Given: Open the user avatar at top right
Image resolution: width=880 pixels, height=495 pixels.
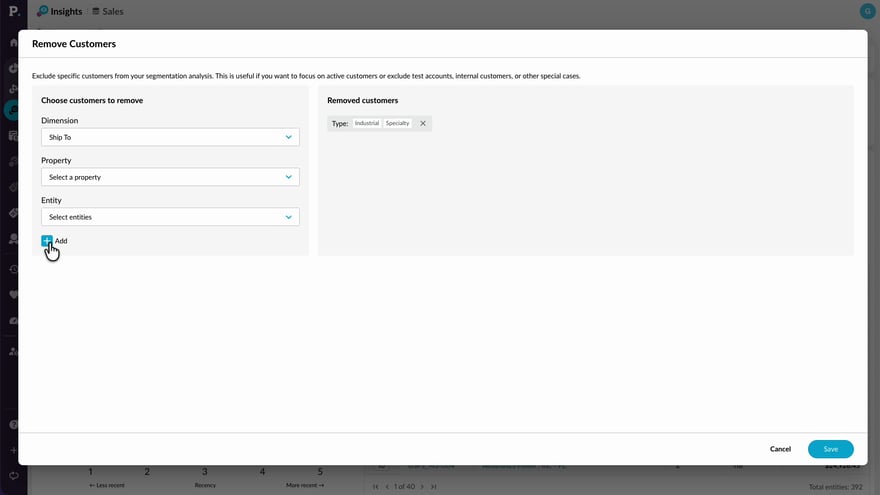Looking at the screenshot, I should (x=867, y=11).
